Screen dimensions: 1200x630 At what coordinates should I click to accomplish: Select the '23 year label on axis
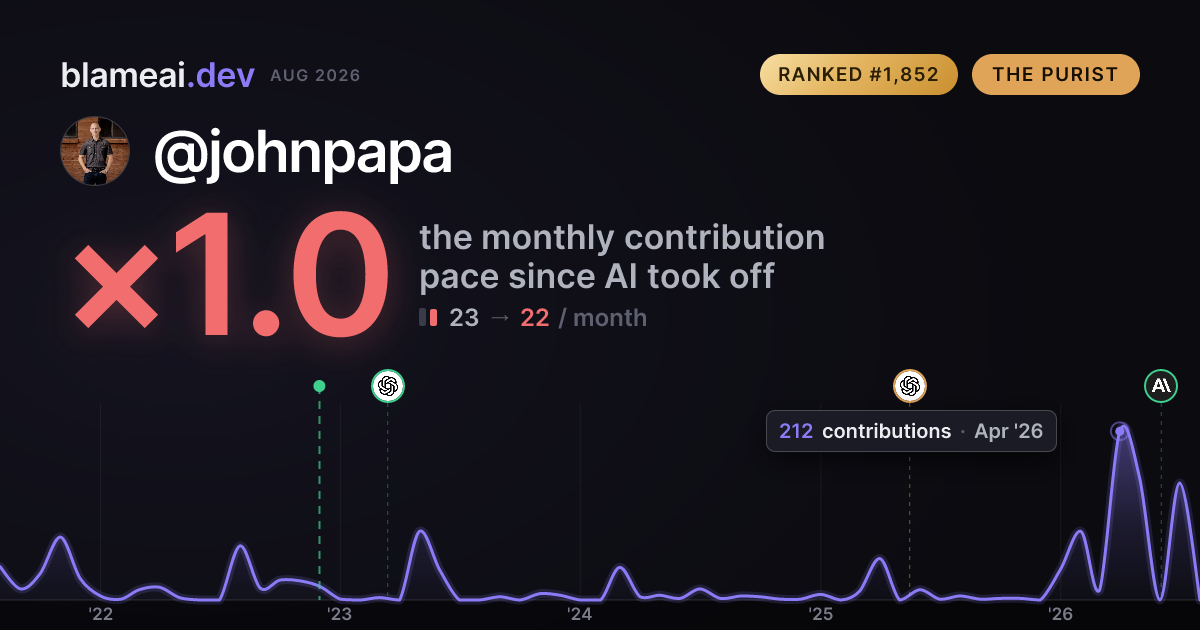point(340,613)
